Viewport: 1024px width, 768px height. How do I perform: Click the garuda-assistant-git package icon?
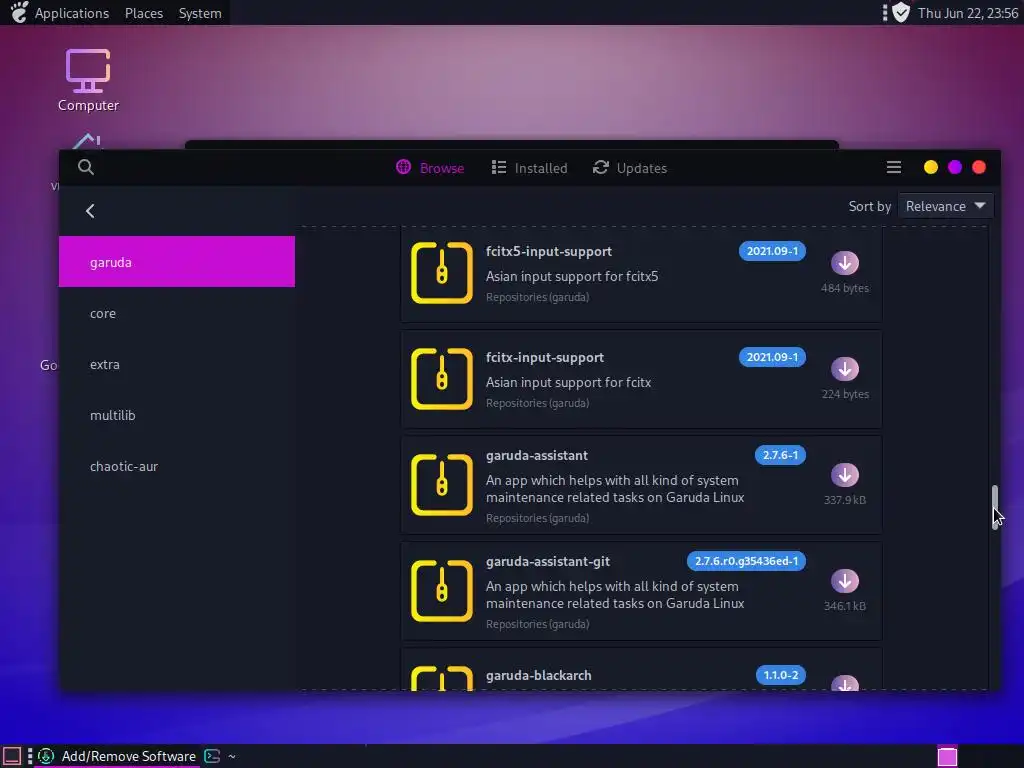point(442,590)
